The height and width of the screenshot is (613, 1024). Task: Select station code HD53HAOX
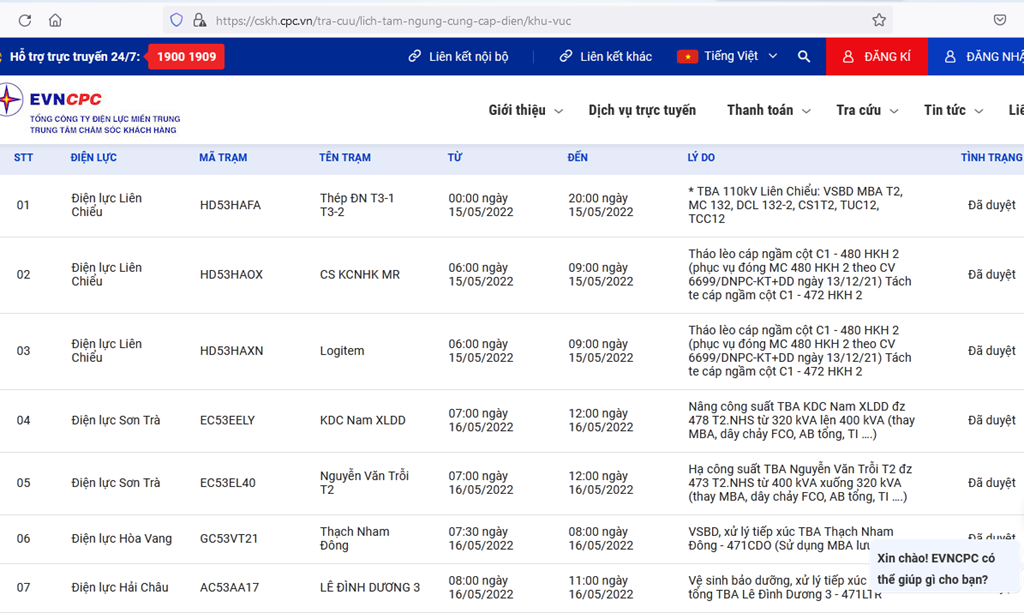click(x=231, y=275)
